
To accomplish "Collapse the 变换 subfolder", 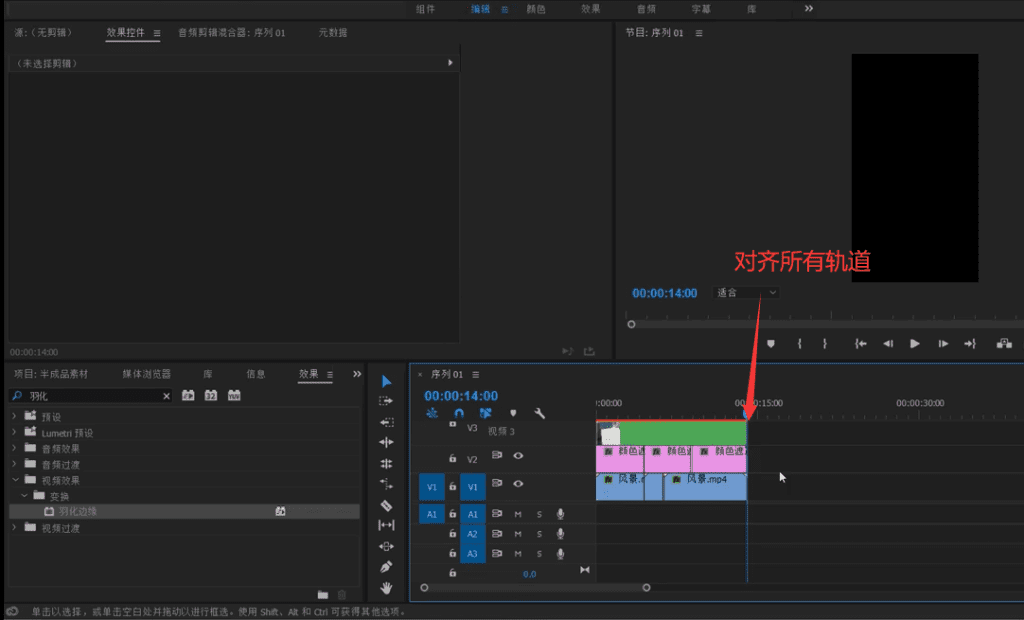I will (x=24, y=496).
